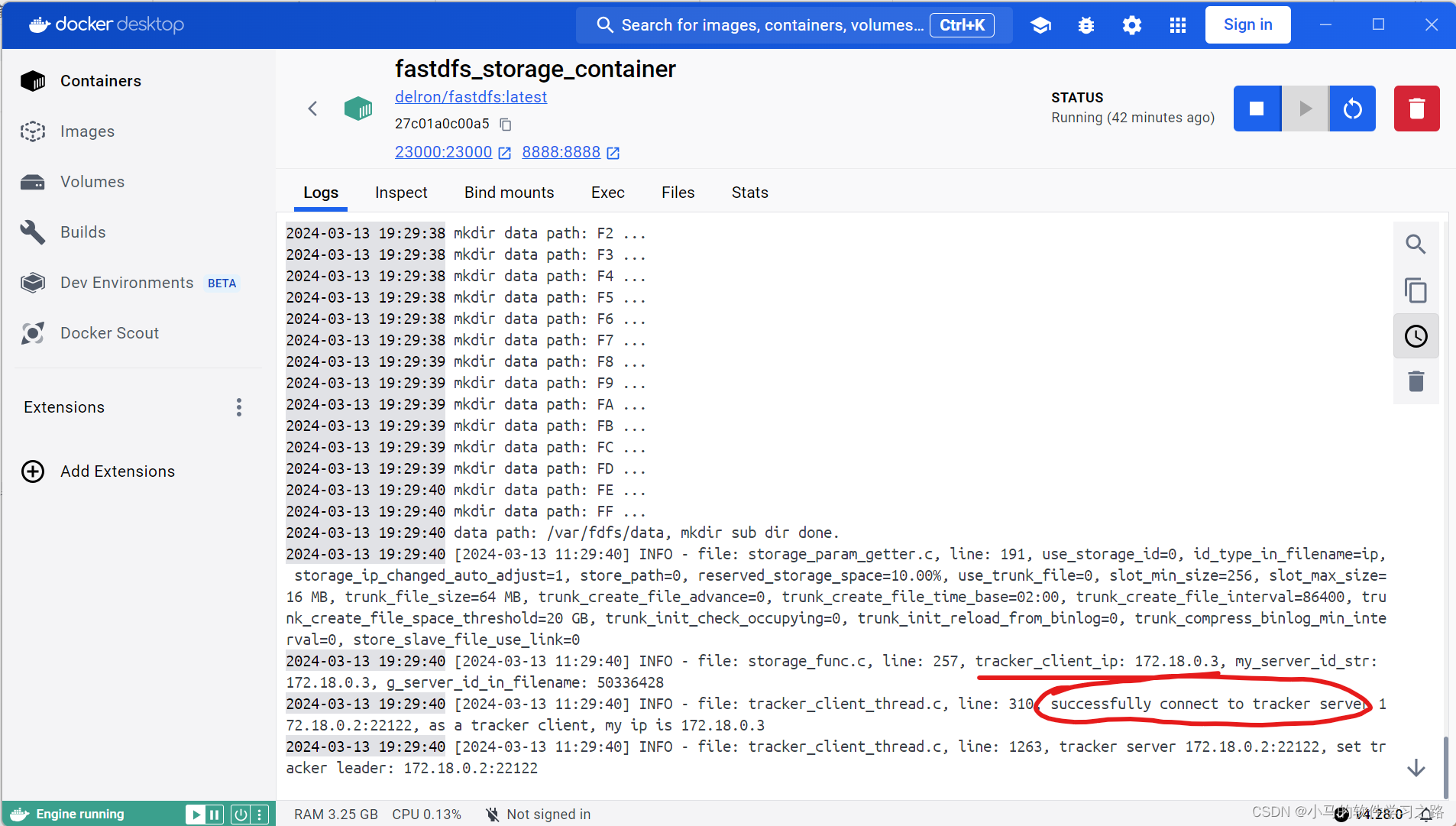Image resolution: width=1456 pixels, height=826 pixels.
Task: Click the log line 'mkdir data path: FF'
Action: (550, 511)
